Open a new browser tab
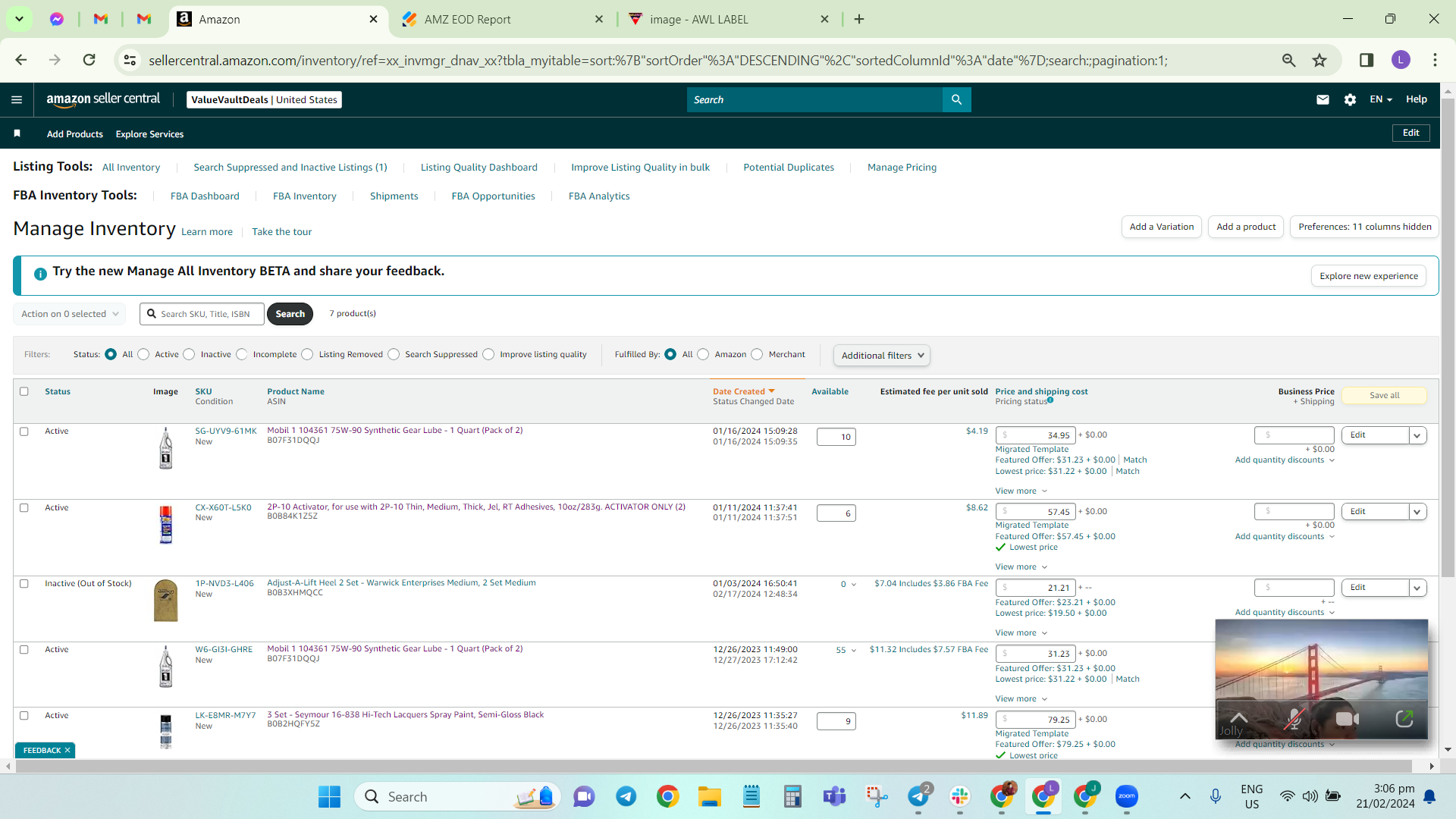 [859, 19]
